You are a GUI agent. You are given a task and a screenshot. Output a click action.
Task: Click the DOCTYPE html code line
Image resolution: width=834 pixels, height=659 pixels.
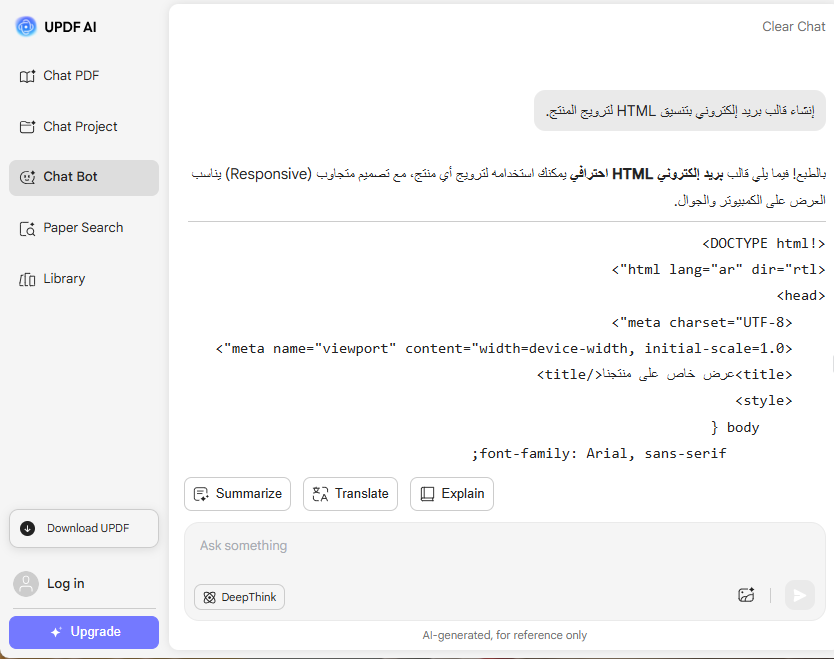click(763, 244)
